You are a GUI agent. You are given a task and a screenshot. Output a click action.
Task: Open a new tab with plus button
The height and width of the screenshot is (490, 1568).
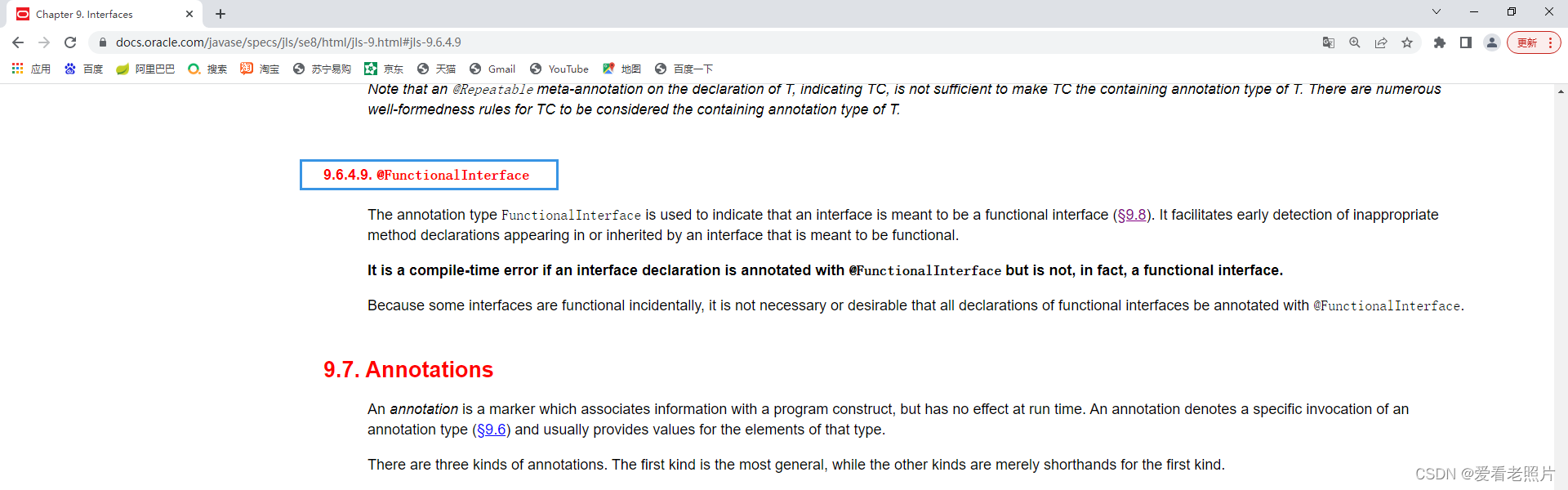pyautogui.click(x=220, y=14)
